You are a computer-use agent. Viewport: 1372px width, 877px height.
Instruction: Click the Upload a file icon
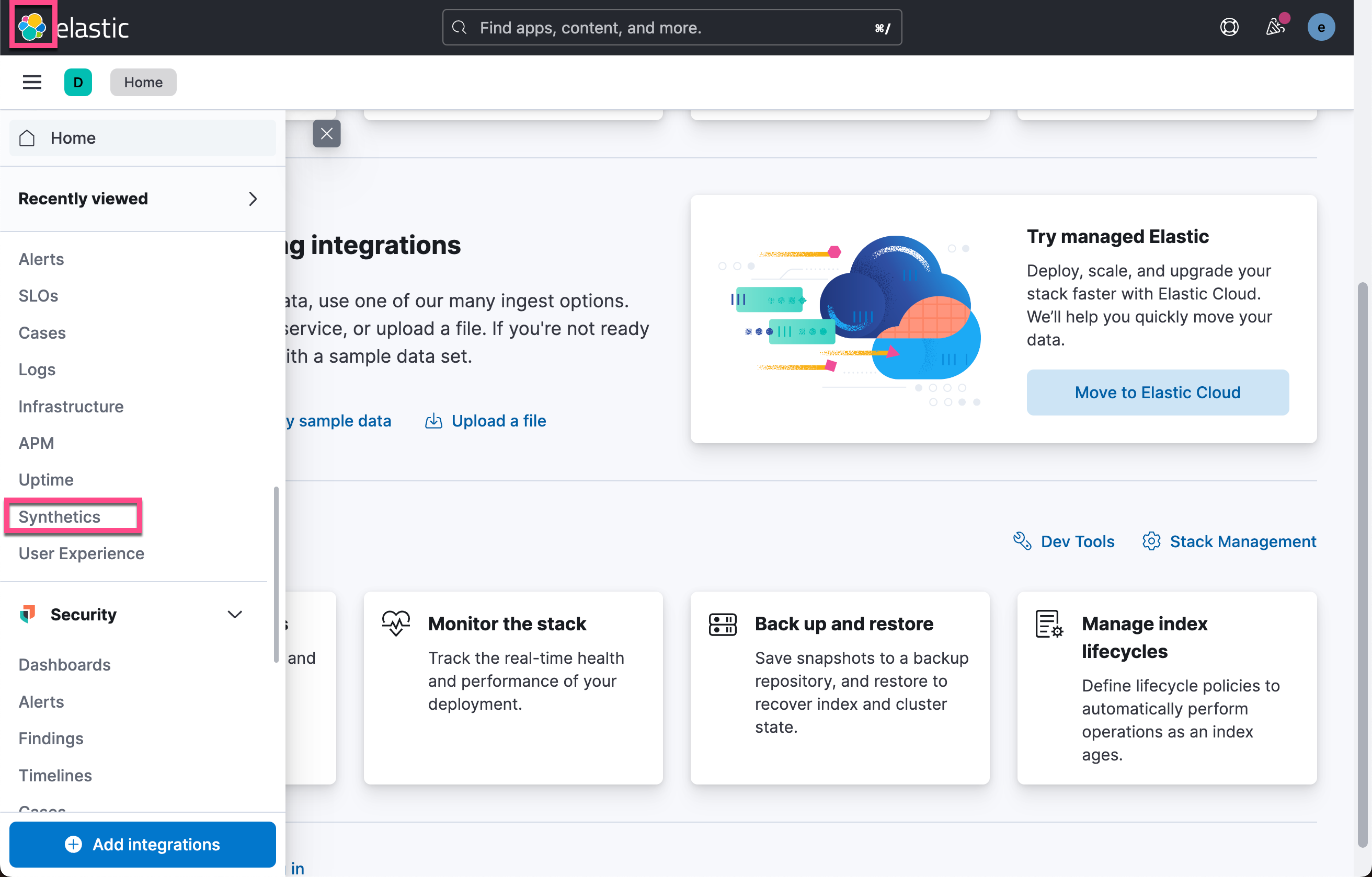pyautogui.click(x=433, y=421)
